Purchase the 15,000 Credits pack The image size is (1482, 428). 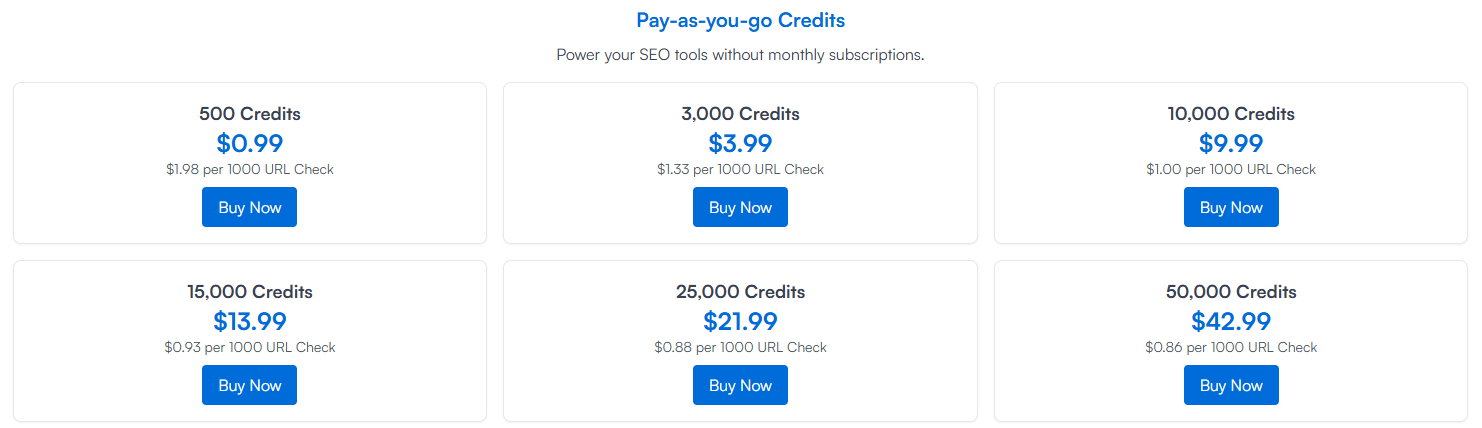(x=249, y=385)
